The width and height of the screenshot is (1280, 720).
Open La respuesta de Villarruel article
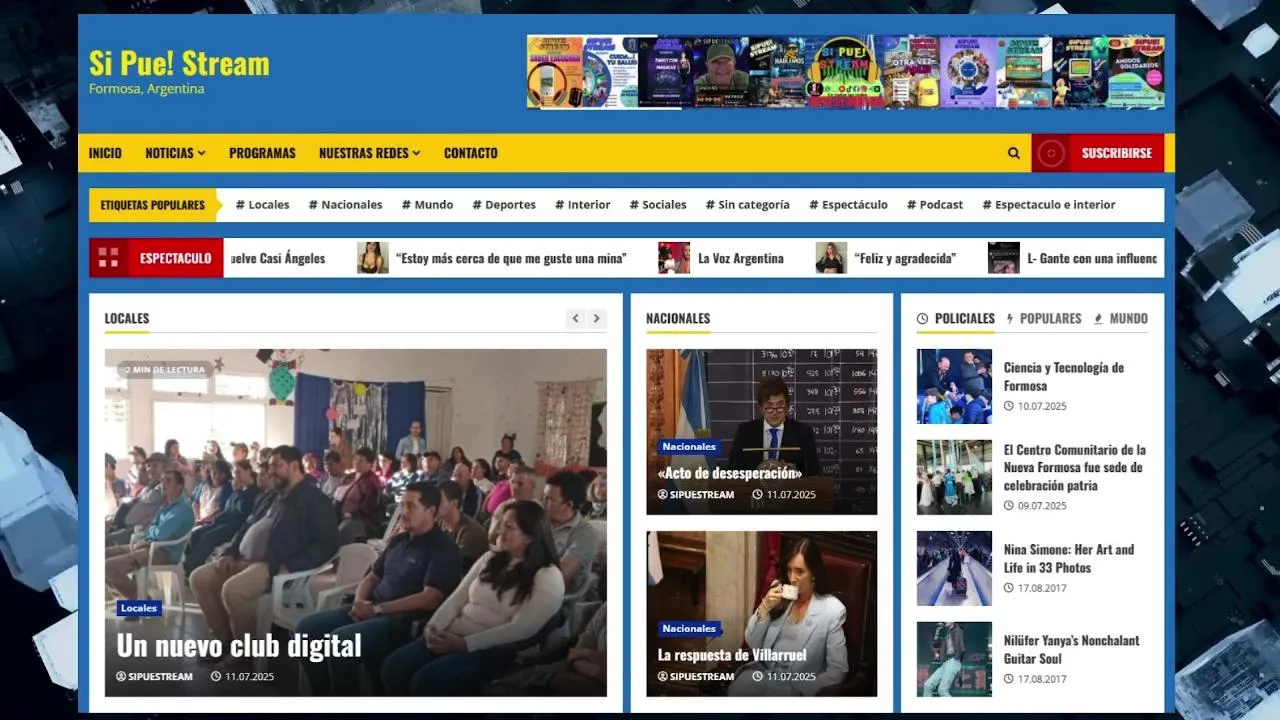click(x=732, y=655)
